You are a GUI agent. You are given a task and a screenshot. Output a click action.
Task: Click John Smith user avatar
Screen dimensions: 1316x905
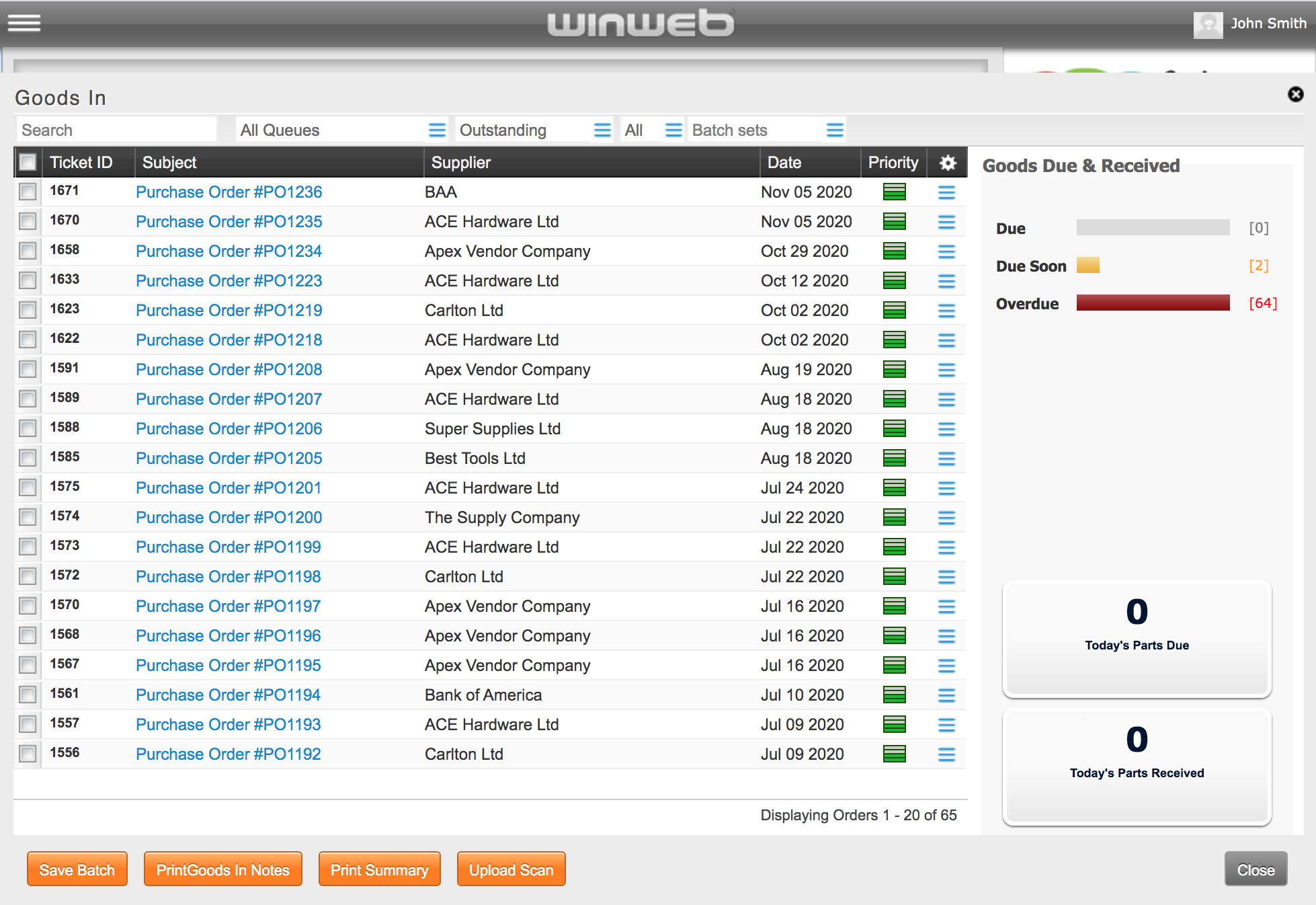1208,25
